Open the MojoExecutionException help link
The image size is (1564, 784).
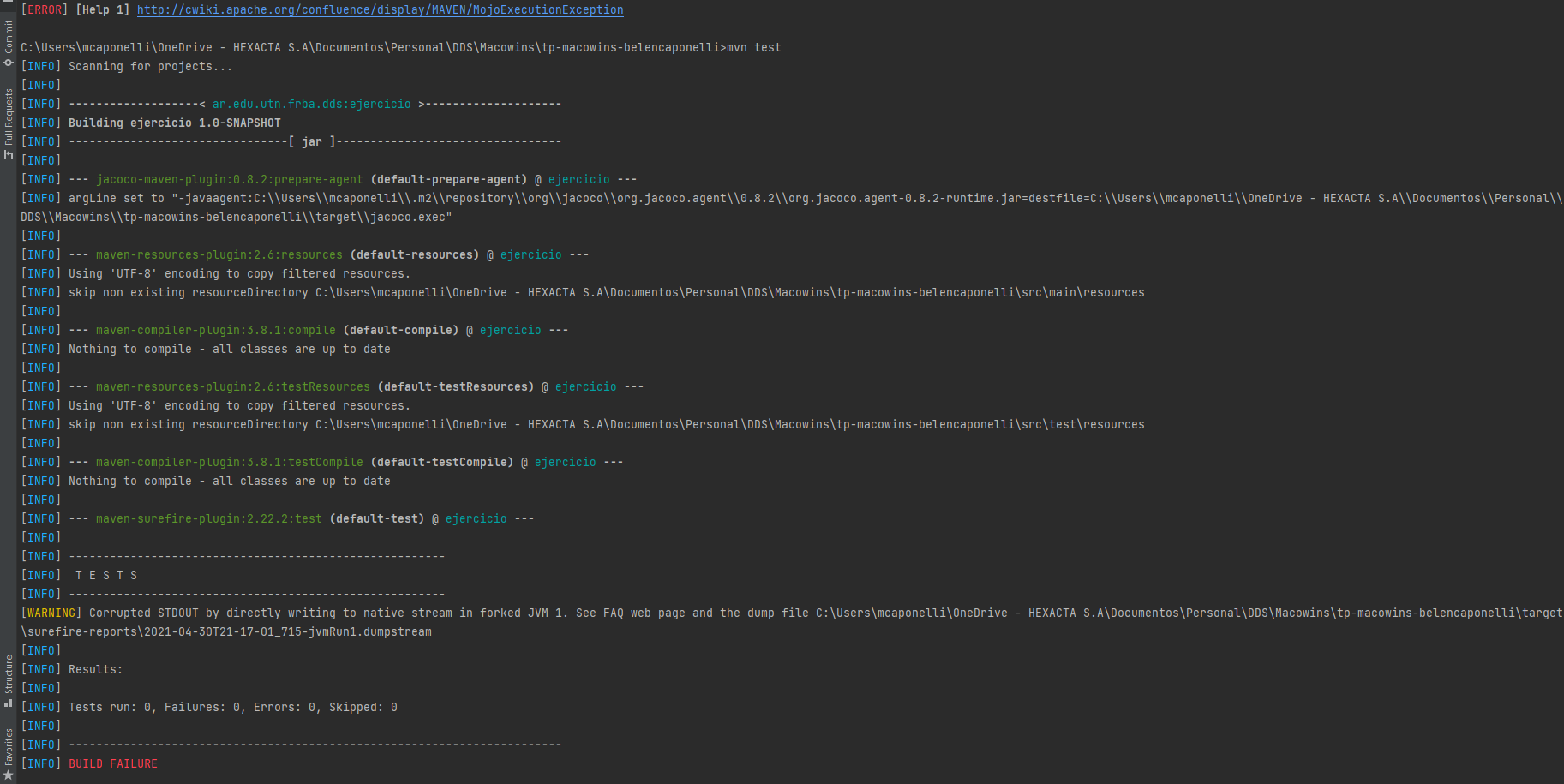pos(380,10)
